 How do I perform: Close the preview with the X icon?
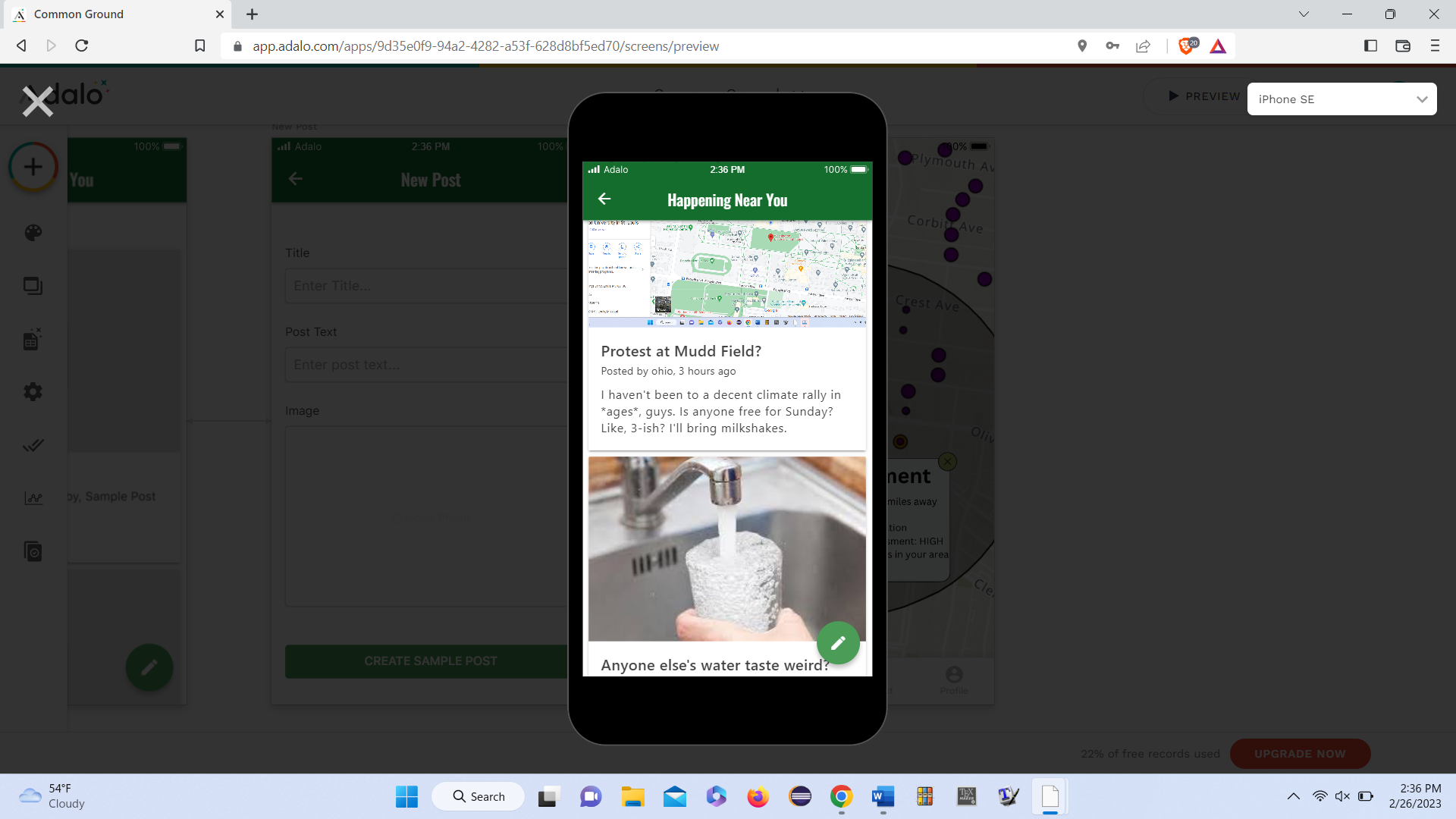(37, 101)
